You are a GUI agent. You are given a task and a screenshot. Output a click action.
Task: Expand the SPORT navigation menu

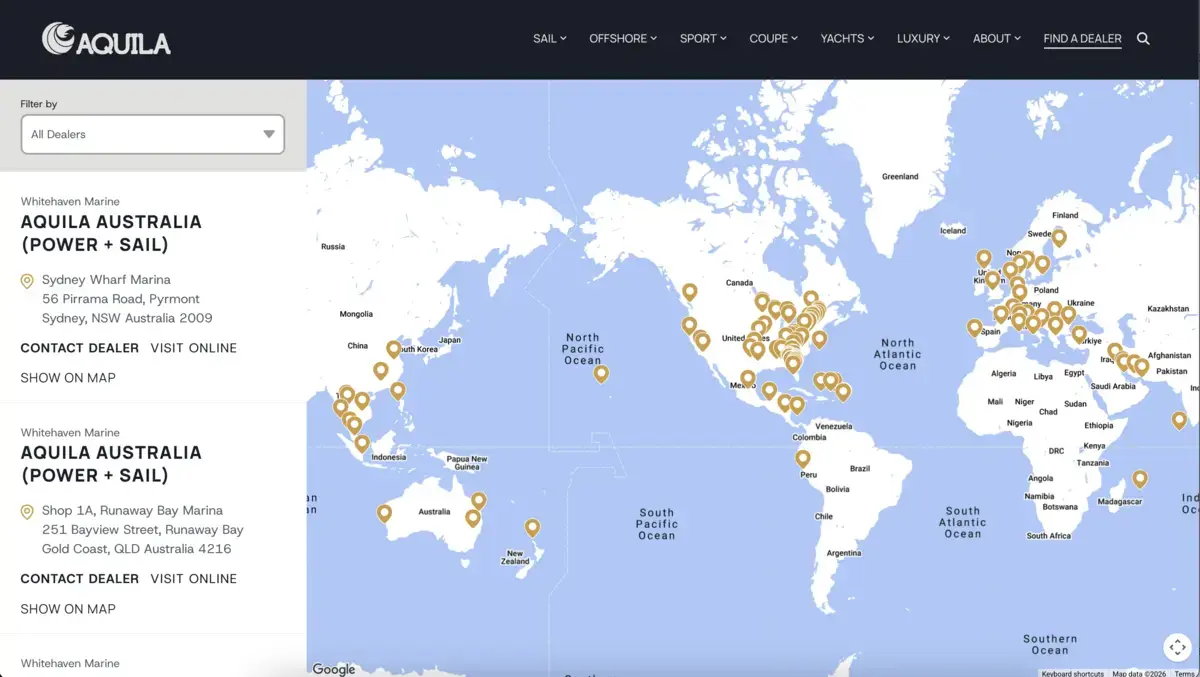point(703,39)
